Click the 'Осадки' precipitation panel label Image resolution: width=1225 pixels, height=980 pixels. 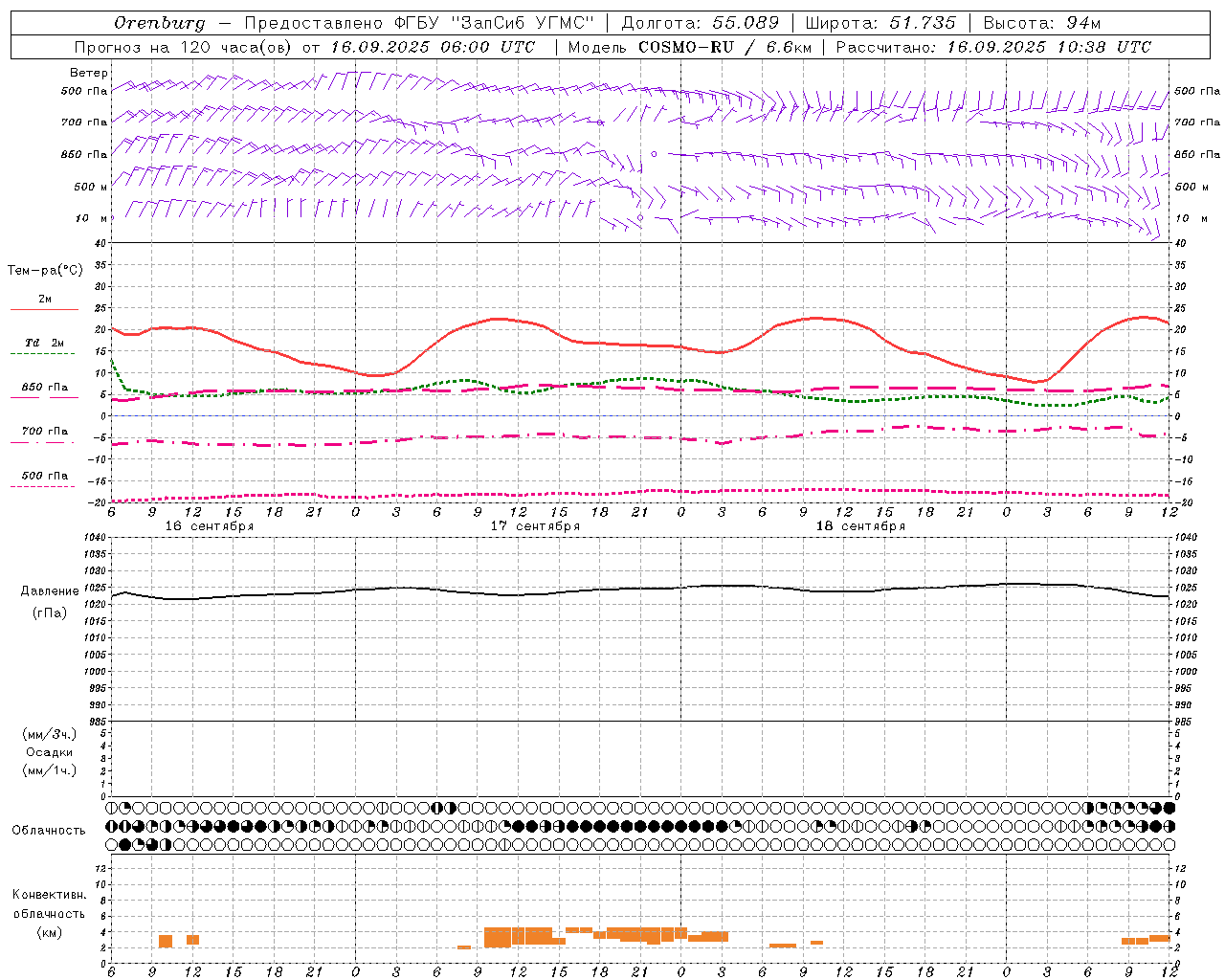click(49, 752)
